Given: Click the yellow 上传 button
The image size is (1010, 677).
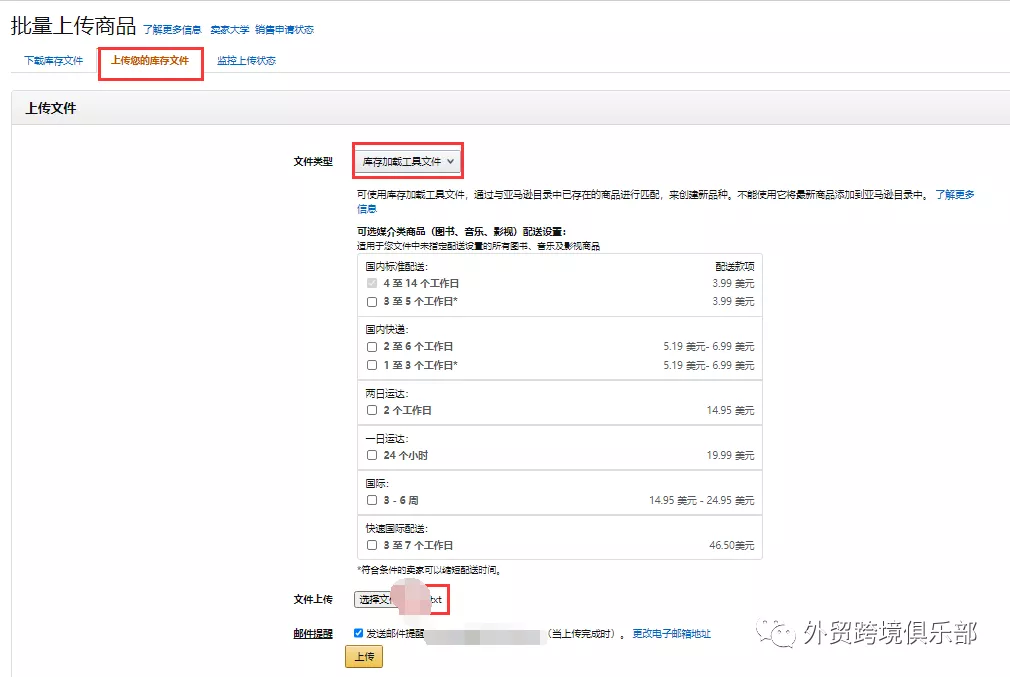Looking at the screenshot, I should (x=364, y=656).
